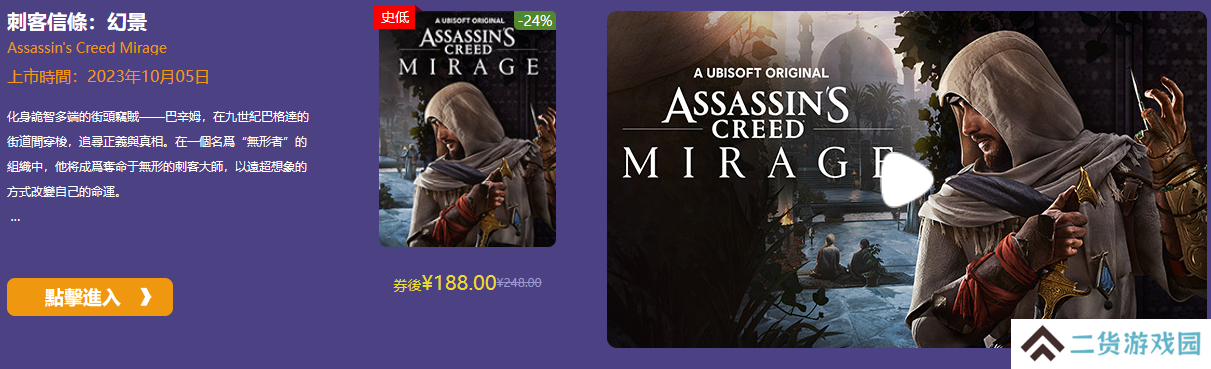Click the chevron arrow inside 點擊進入 button

pos(146,297)
